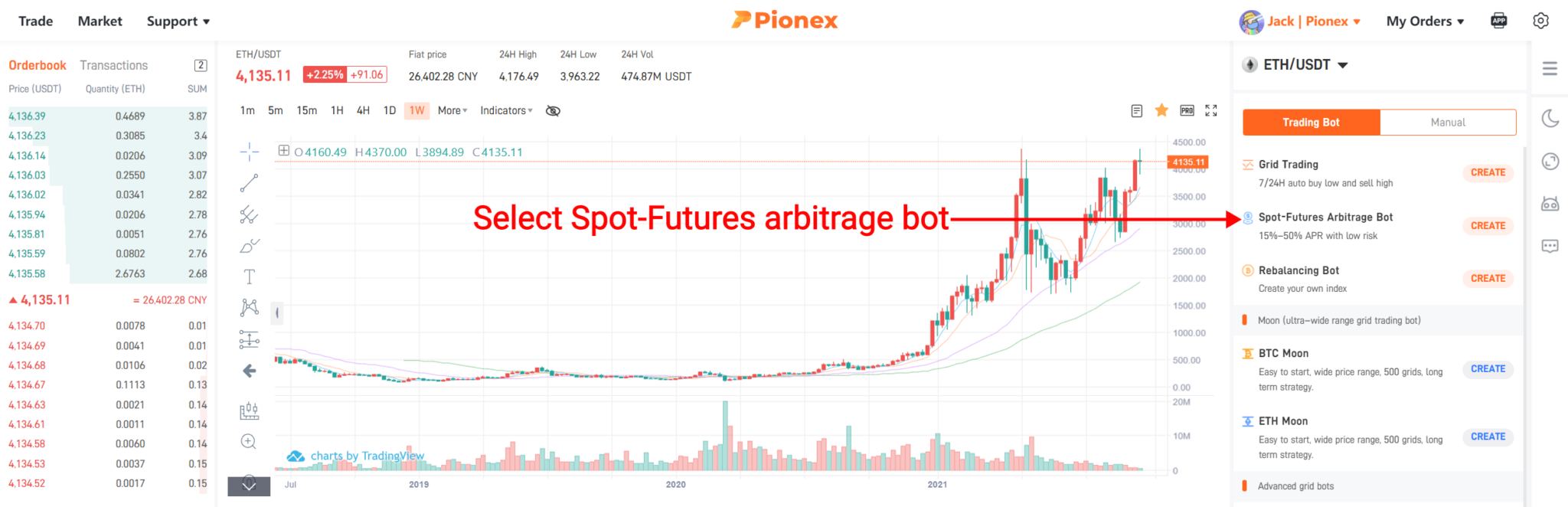1568x507 pixels.
Task: Open the Transactions tab in Orderbook panel
Action: point(113,64)
